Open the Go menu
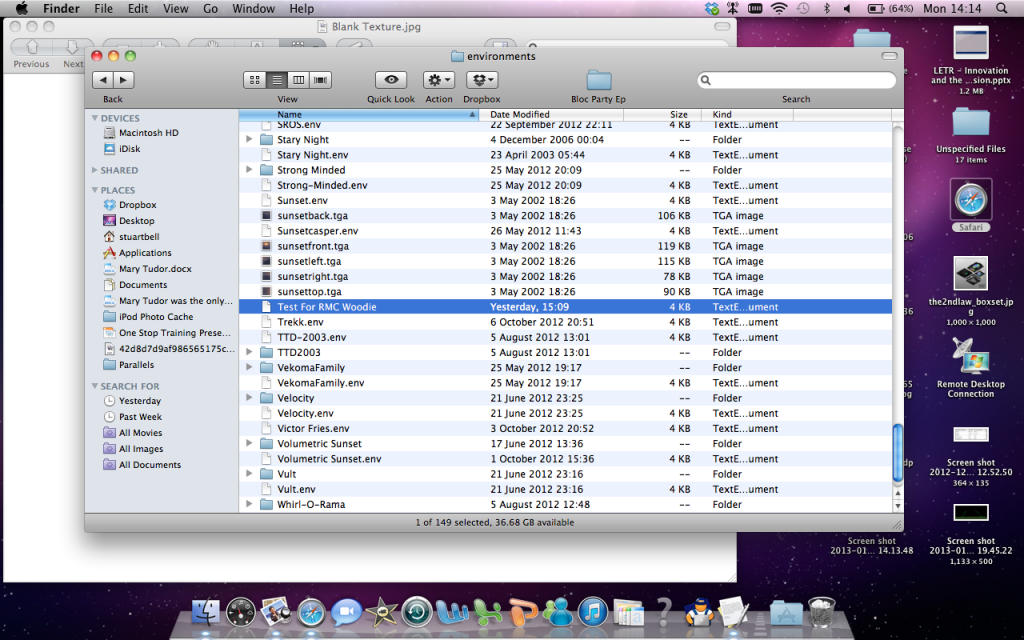Image resolution: width=1024 pixels, height=640 pixels. pos(210,8)
